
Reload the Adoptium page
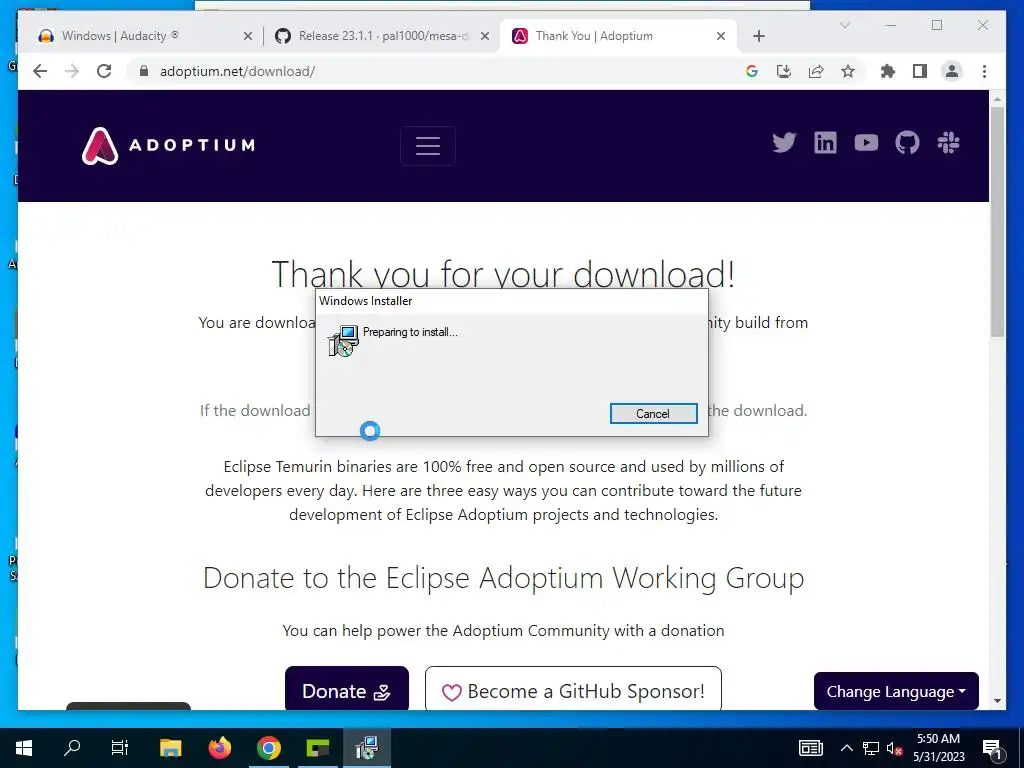[104, 71]
